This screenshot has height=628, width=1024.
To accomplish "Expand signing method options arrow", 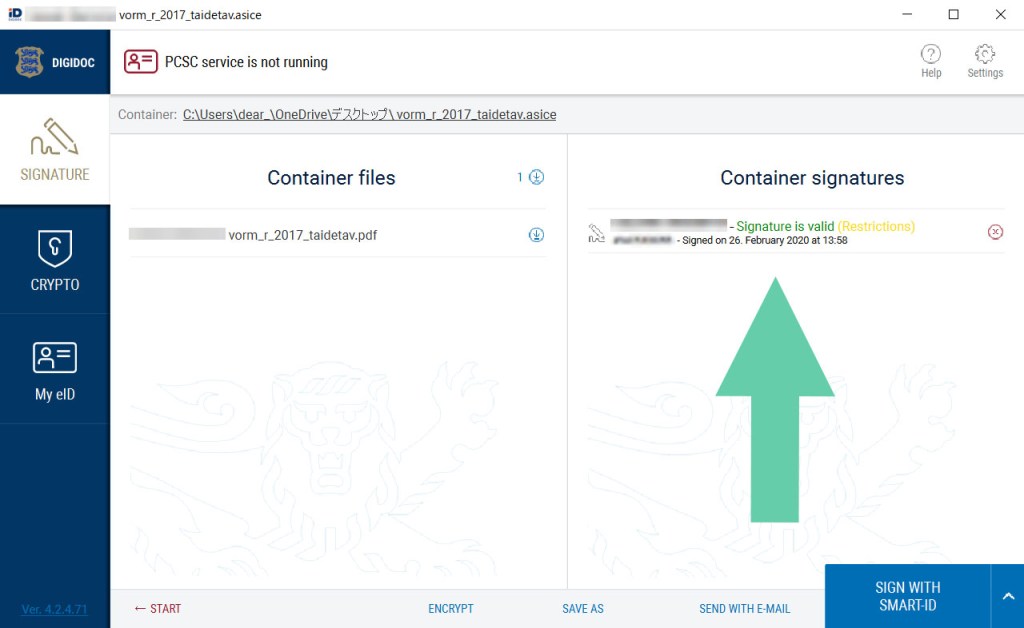I will tap(1007, 596).
